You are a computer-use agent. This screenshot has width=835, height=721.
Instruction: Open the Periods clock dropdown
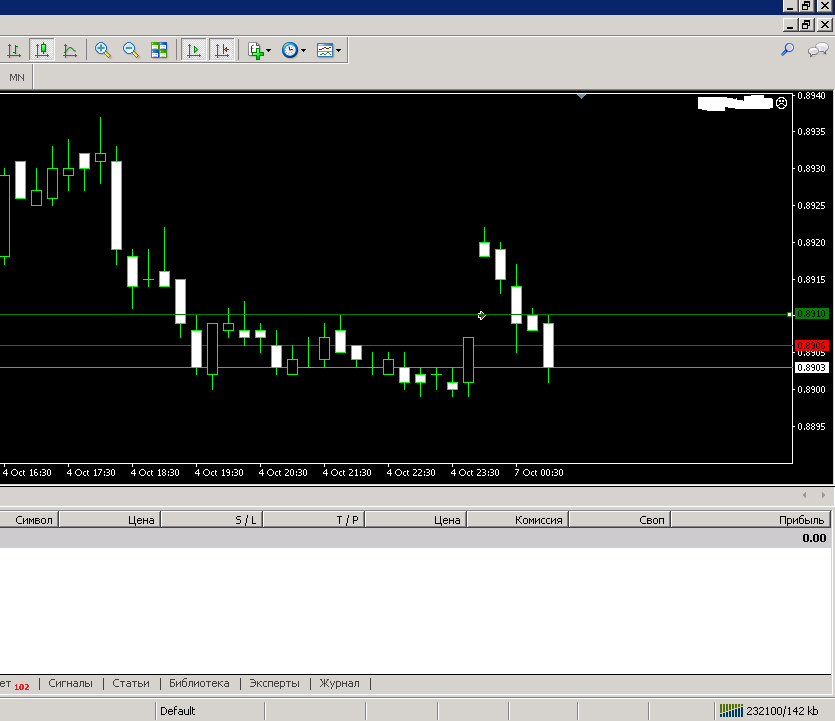(293, 51)
